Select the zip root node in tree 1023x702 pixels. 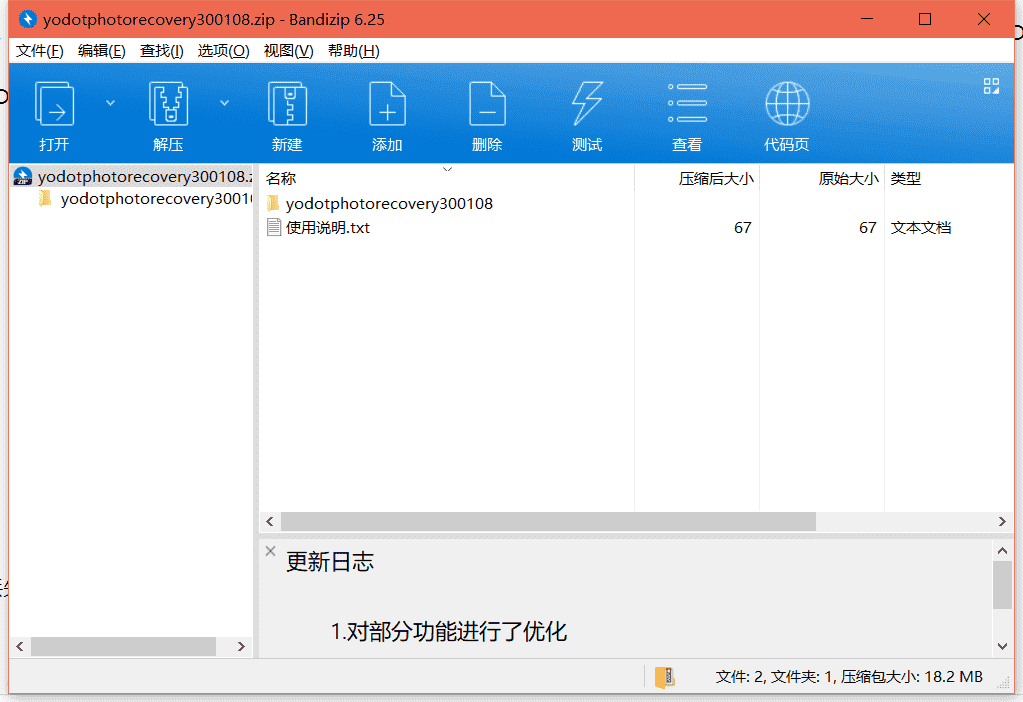coord(132,176)
